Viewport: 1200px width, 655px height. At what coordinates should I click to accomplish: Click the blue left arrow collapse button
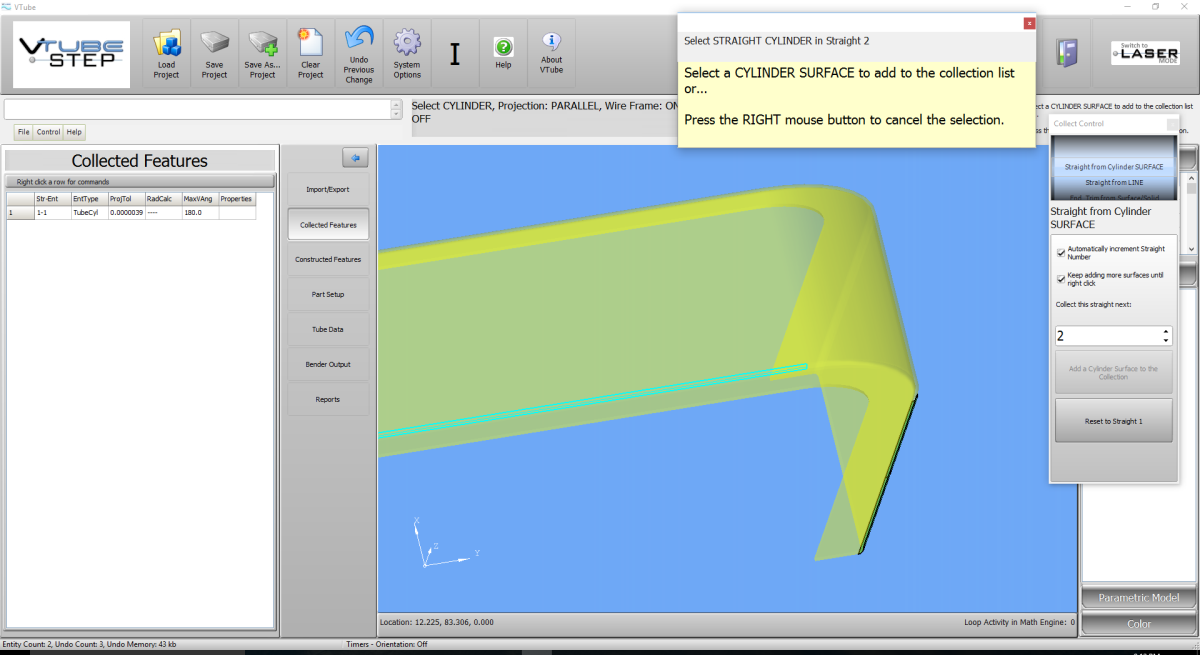[355, 158]
